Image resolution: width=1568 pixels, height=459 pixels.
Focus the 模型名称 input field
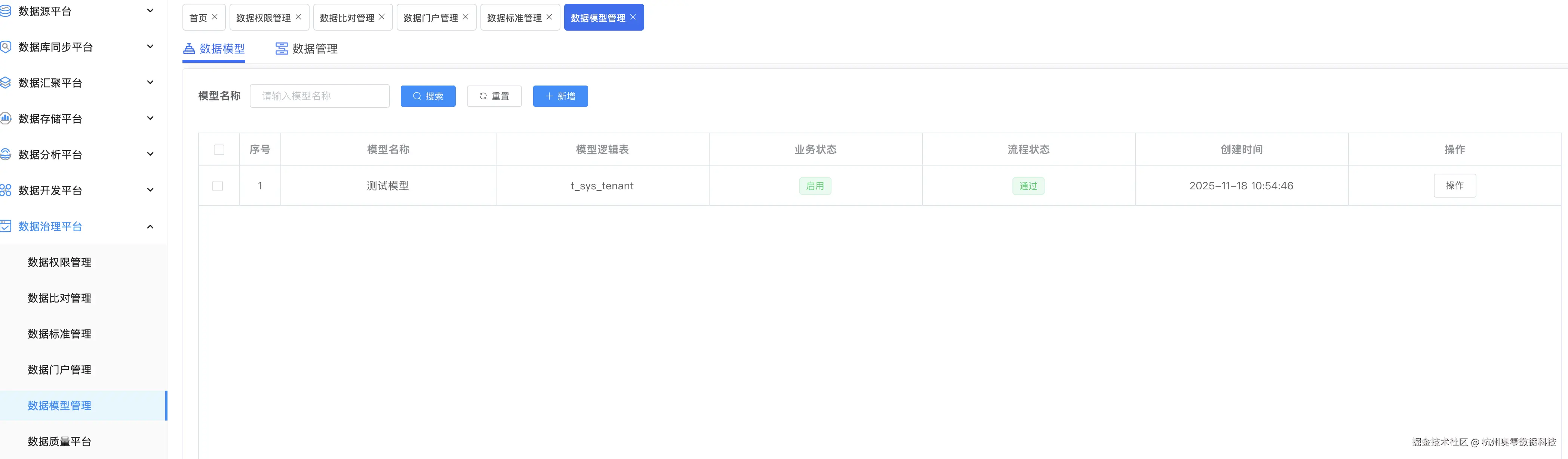(x=320, y=96)
